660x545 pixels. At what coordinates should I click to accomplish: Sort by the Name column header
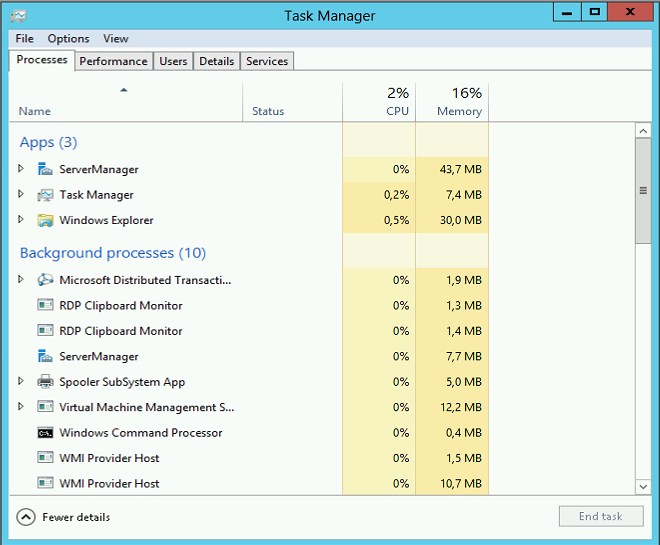point(125,102)
